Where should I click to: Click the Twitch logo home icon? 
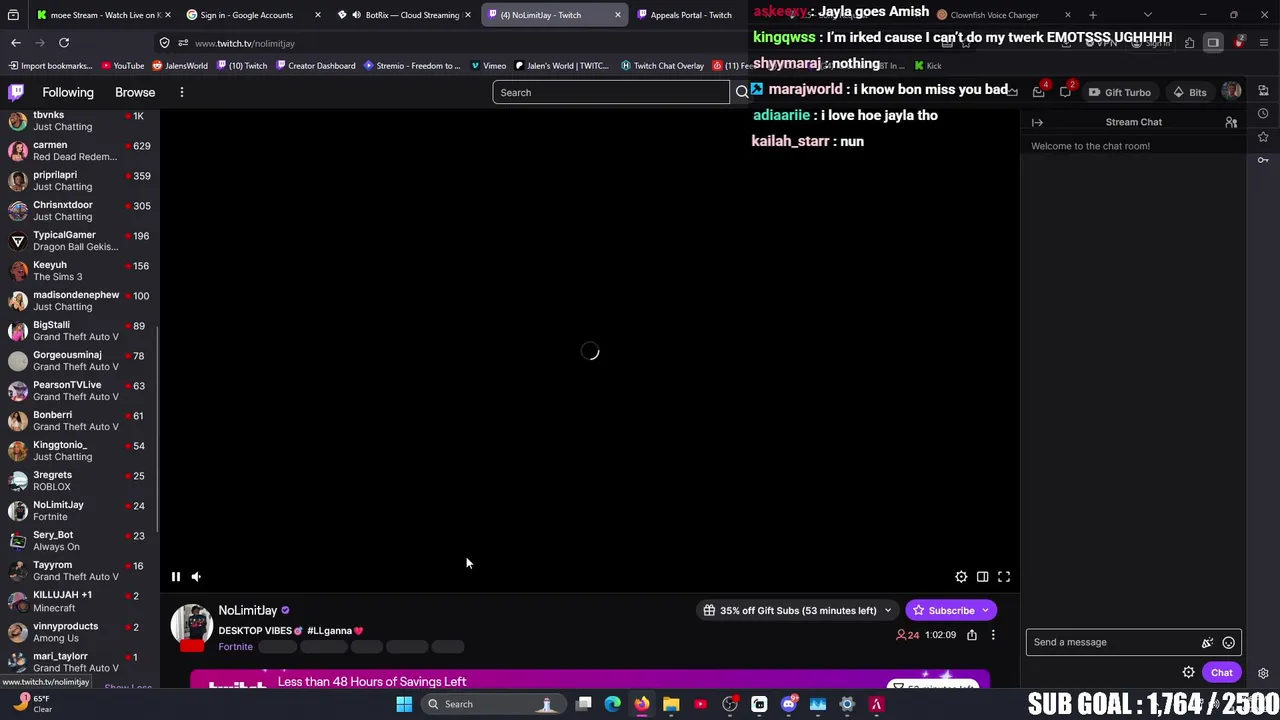click(x=16, y=92)
